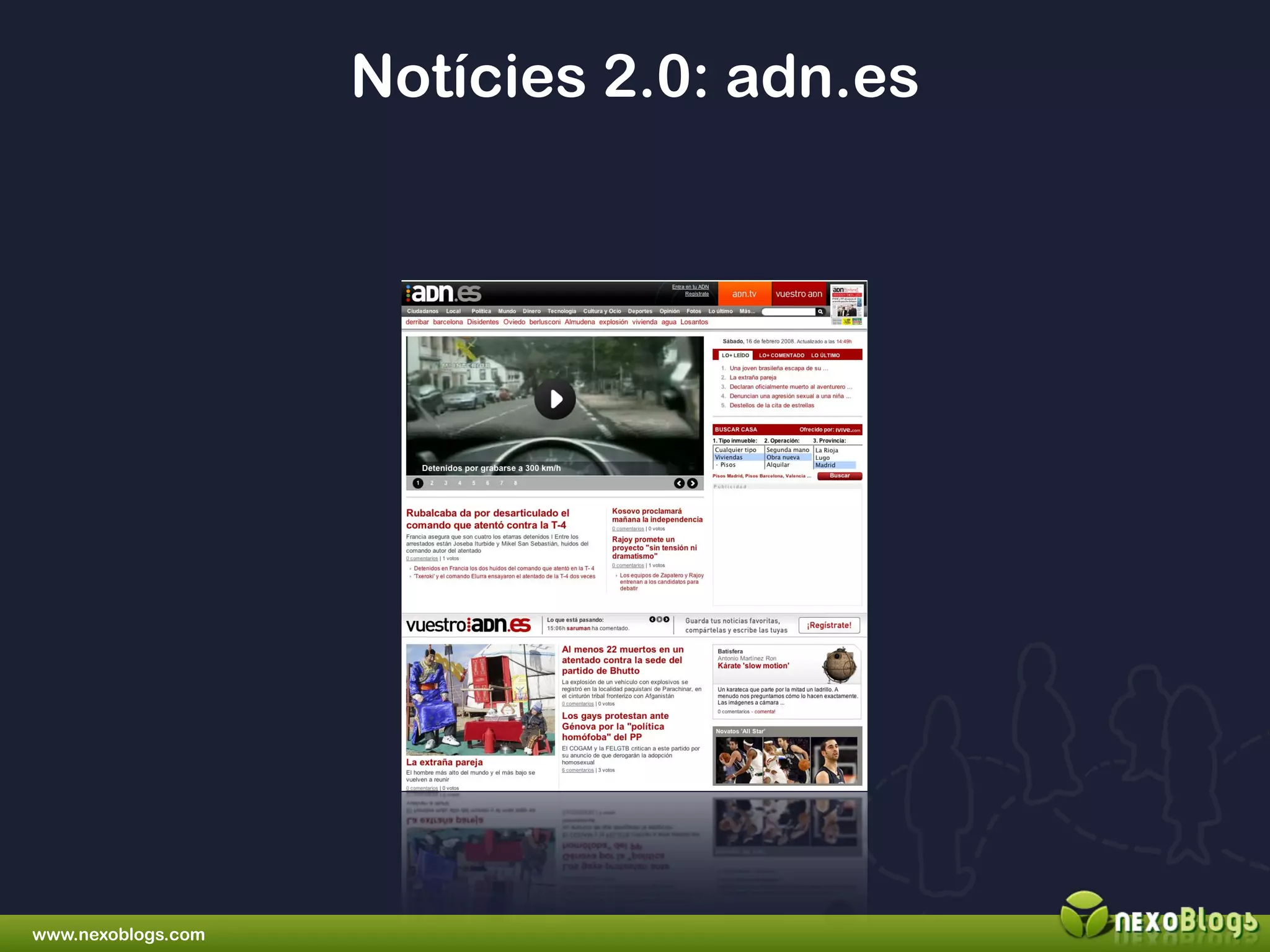Click the previous arrow under the video carousel

(679, 483)
